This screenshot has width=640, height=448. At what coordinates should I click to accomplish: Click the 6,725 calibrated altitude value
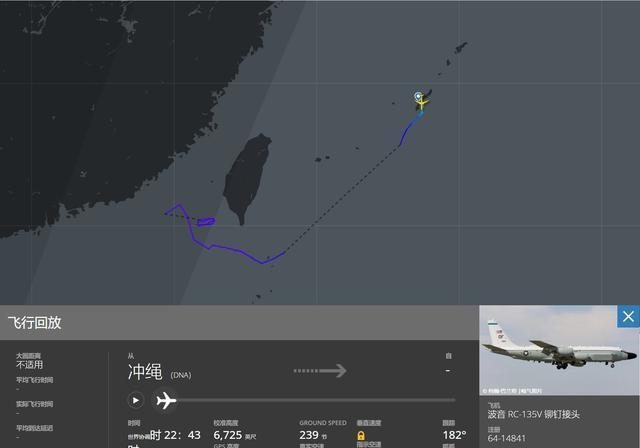click(x=228, y=435)
